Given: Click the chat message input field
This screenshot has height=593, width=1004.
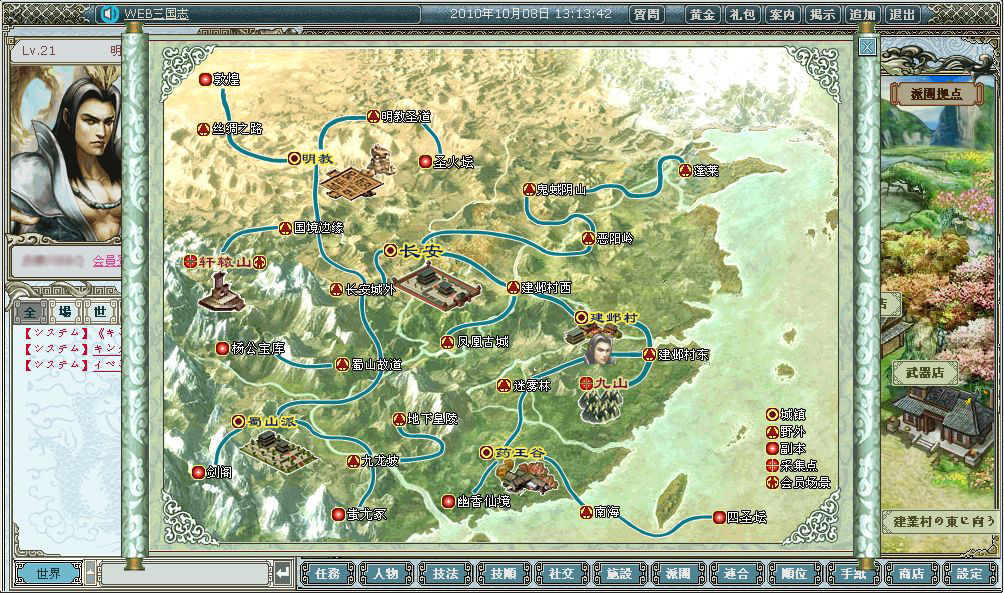Looking at the screenshot, I should pyautogui.click(x=184, y=574).
